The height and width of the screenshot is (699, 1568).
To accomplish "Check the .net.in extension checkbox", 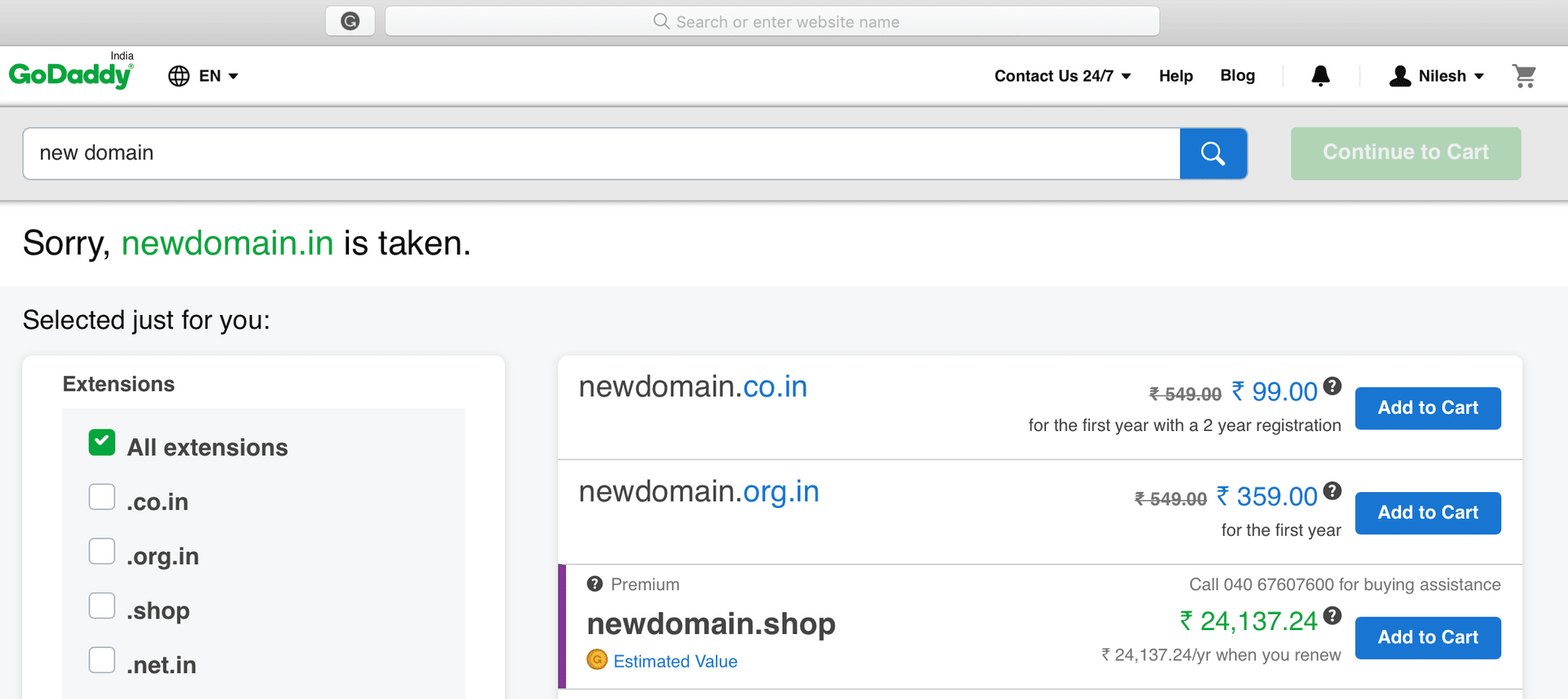I will point(102,660).
